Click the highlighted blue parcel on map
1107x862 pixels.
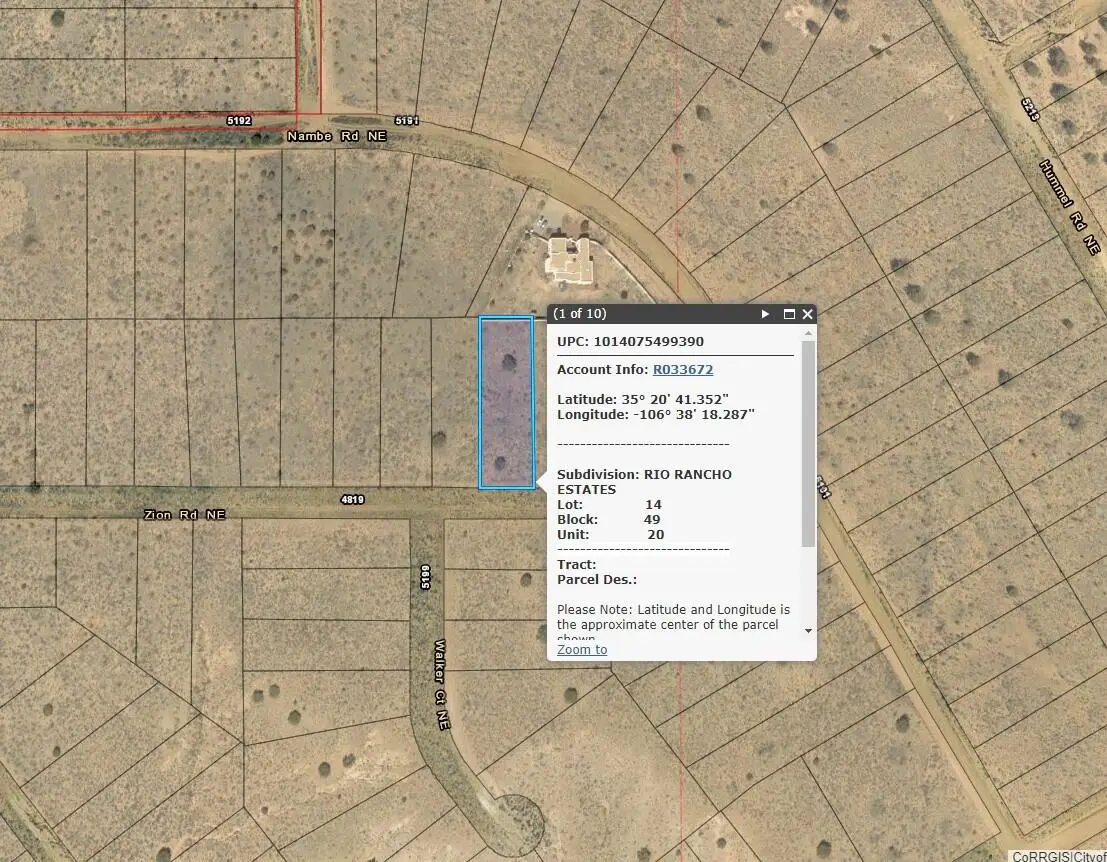506,403
